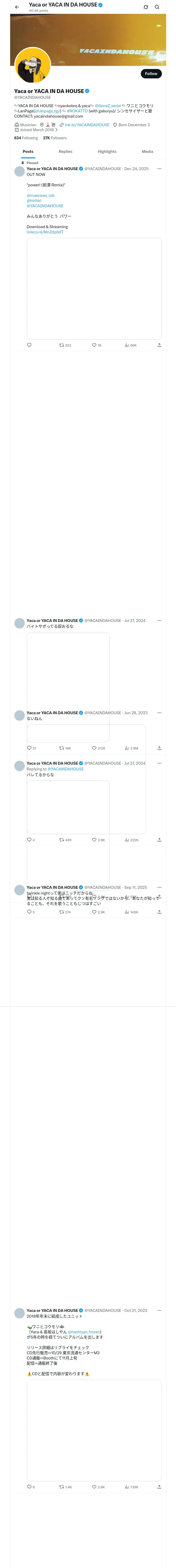
Task: Open the more menu on the pinned post
Action: 159,169
